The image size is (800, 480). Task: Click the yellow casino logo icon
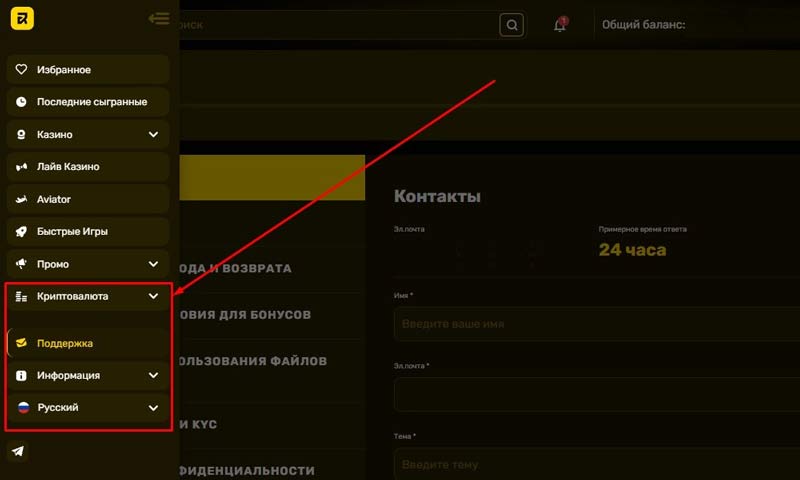(22, 19)
